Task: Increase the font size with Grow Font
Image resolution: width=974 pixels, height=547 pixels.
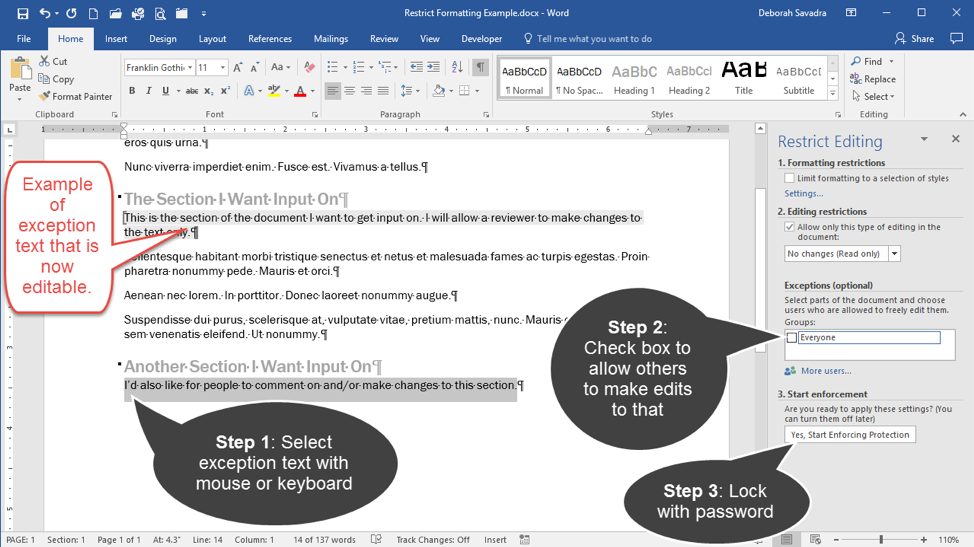Action: 238,68
